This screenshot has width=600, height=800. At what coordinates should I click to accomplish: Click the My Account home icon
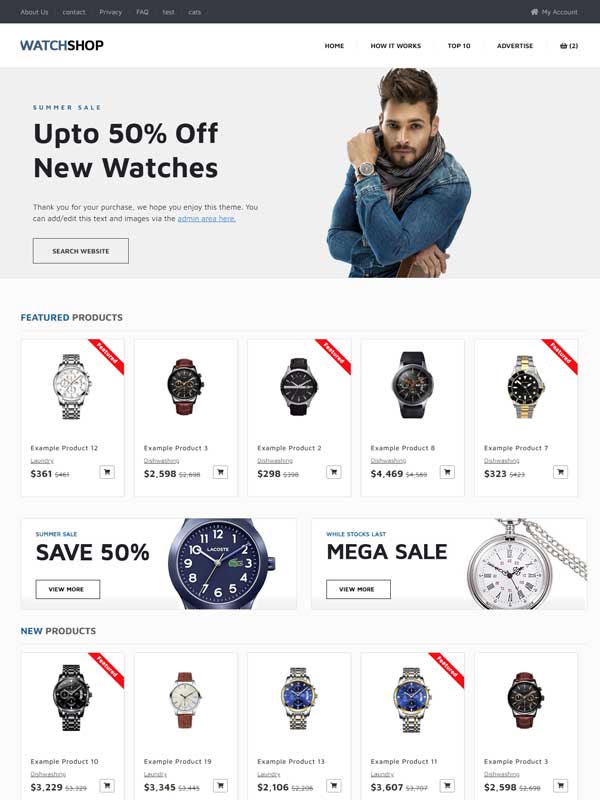(534, 12)
